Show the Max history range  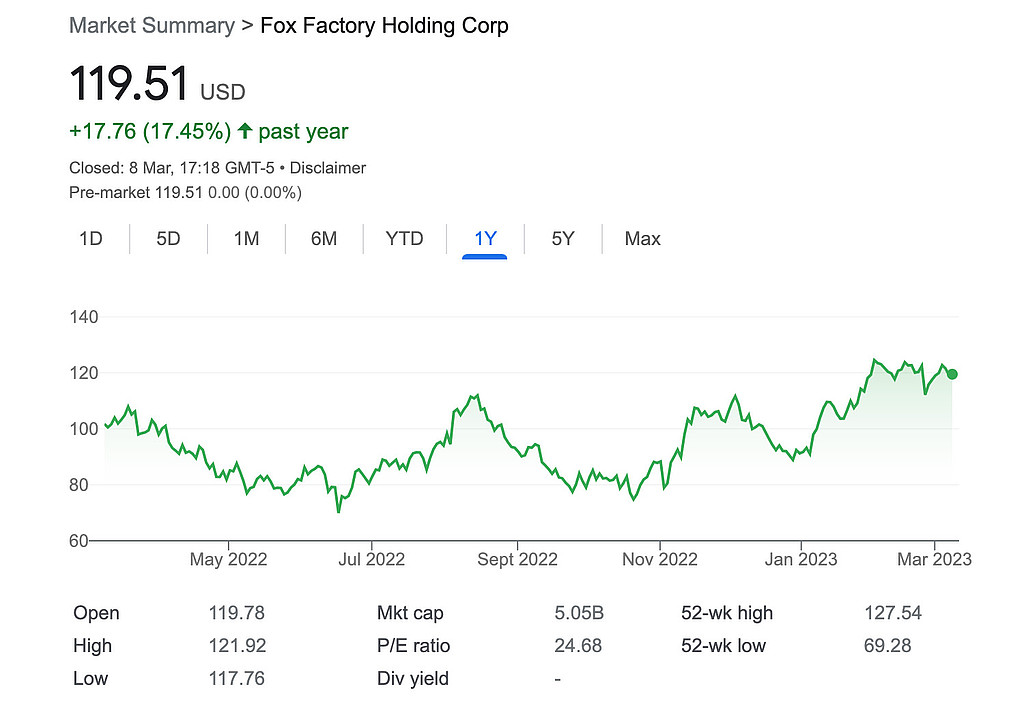click(642, 239)
